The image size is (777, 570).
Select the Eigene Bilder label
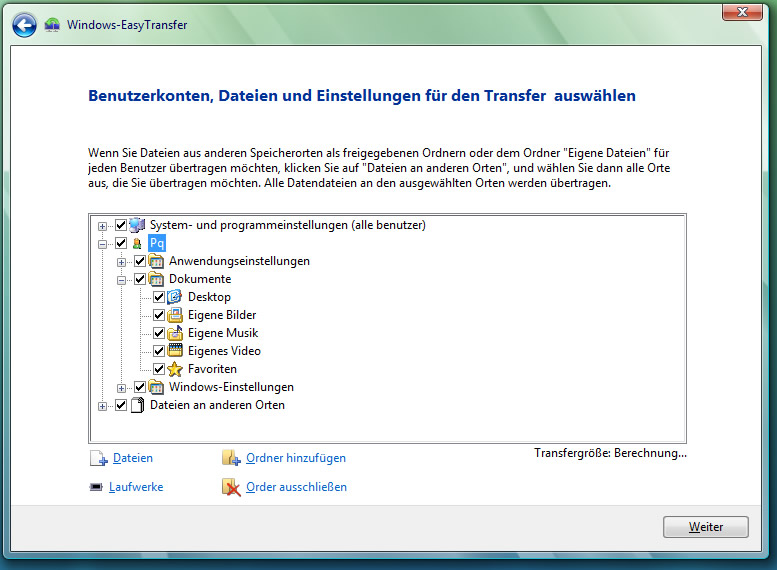[222, 315]
